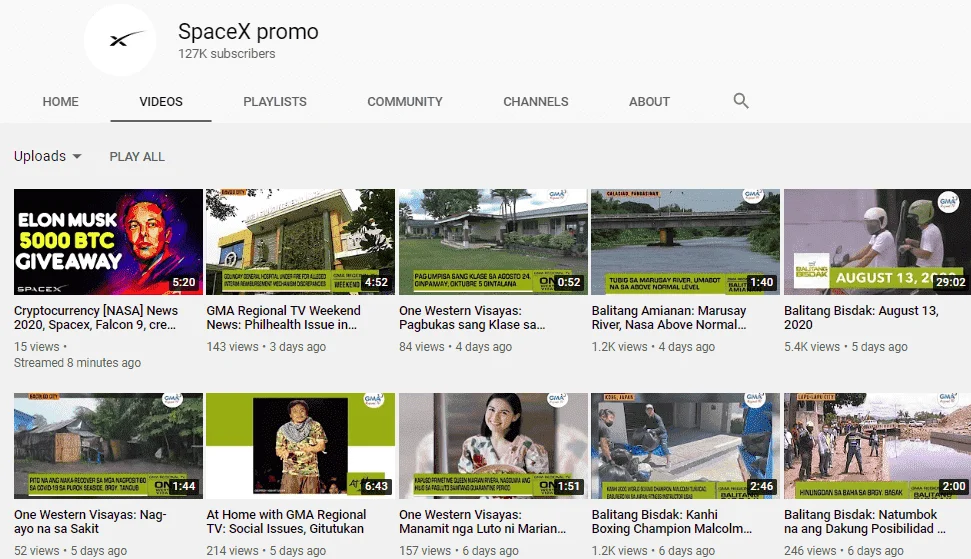Open the CHANNELS tab
The height and width of the screenshot is (559, 971).
(536, 102)
